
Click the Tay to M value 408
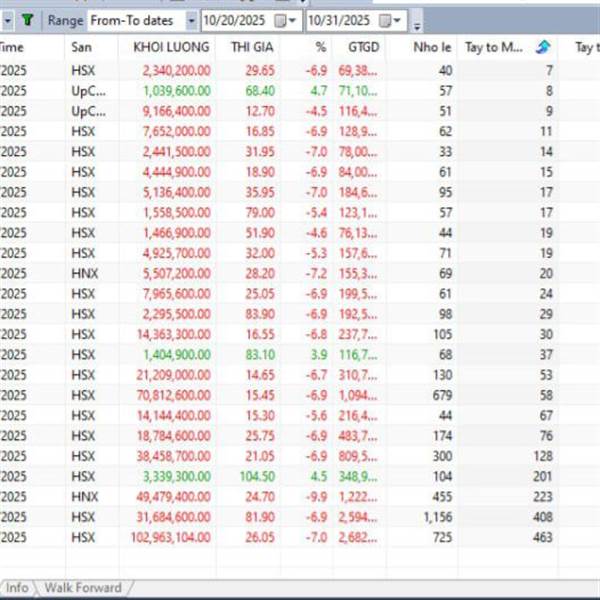(x=543, y=517)
